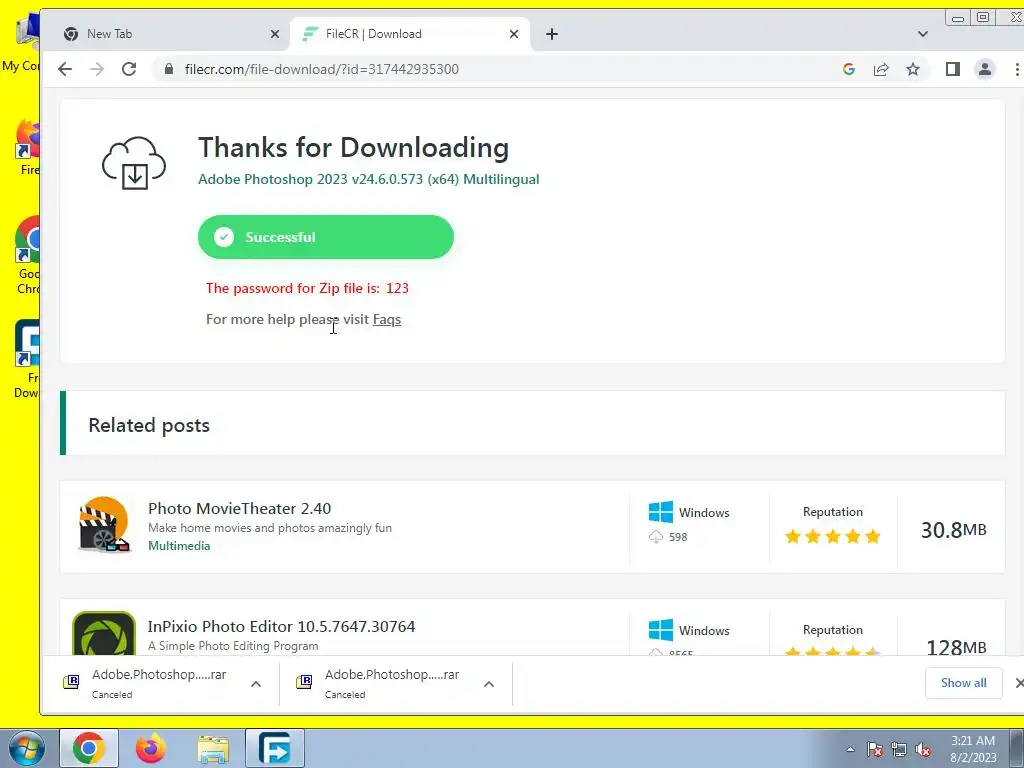Toggle the Chrome side panel icon

point(953,69)
